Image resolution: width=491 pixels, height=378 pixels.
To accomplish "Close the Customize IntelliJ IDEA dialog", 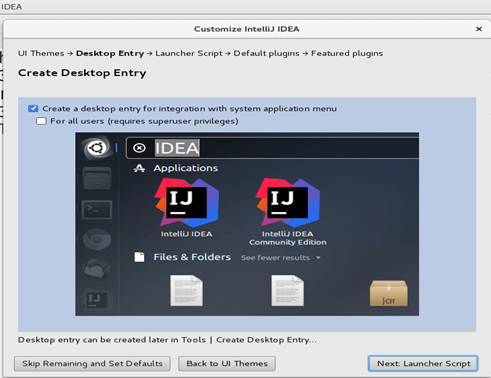I will point(479,29).
